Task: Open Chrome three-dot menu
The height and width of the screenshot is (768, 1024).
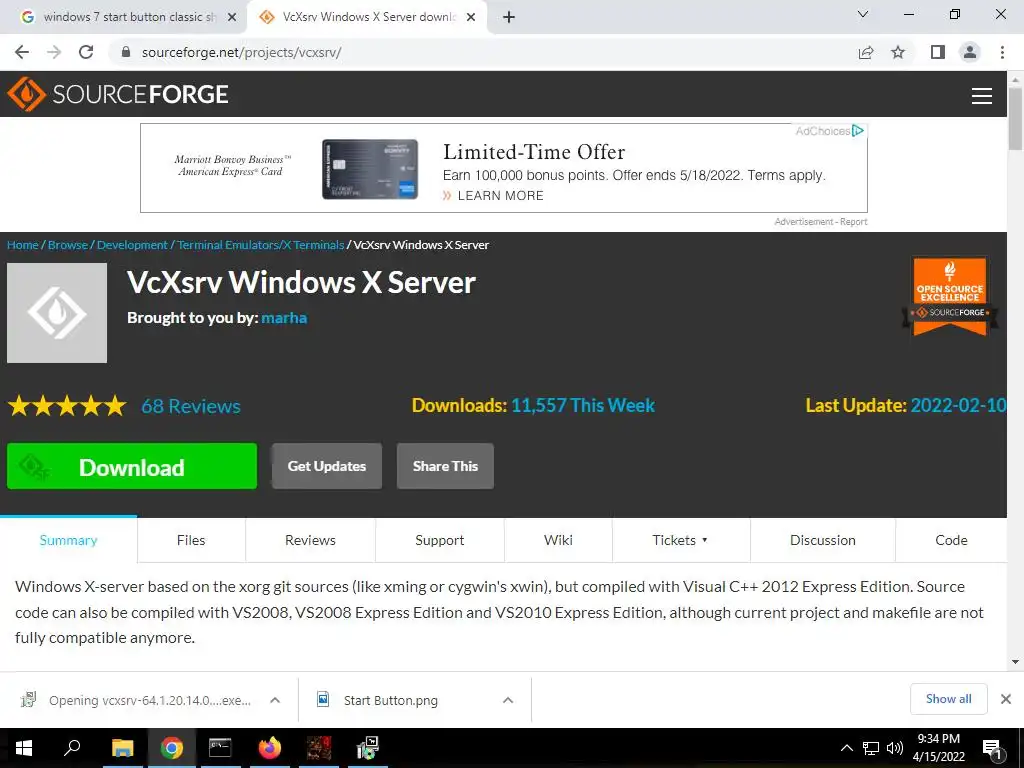Action: point(1002,52)
